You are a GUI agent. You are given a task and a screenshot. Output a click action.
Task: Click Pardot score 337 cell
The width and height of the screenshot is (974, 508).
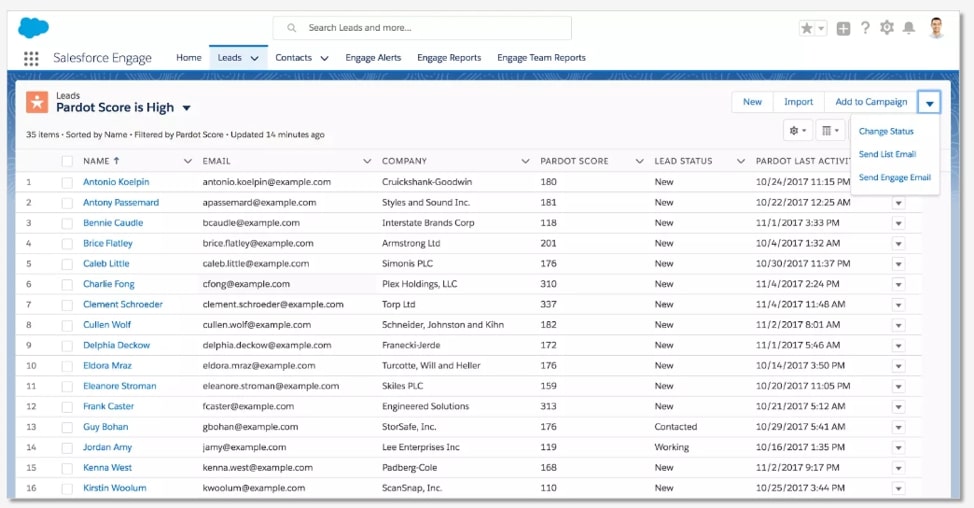[x=548, y=304]
